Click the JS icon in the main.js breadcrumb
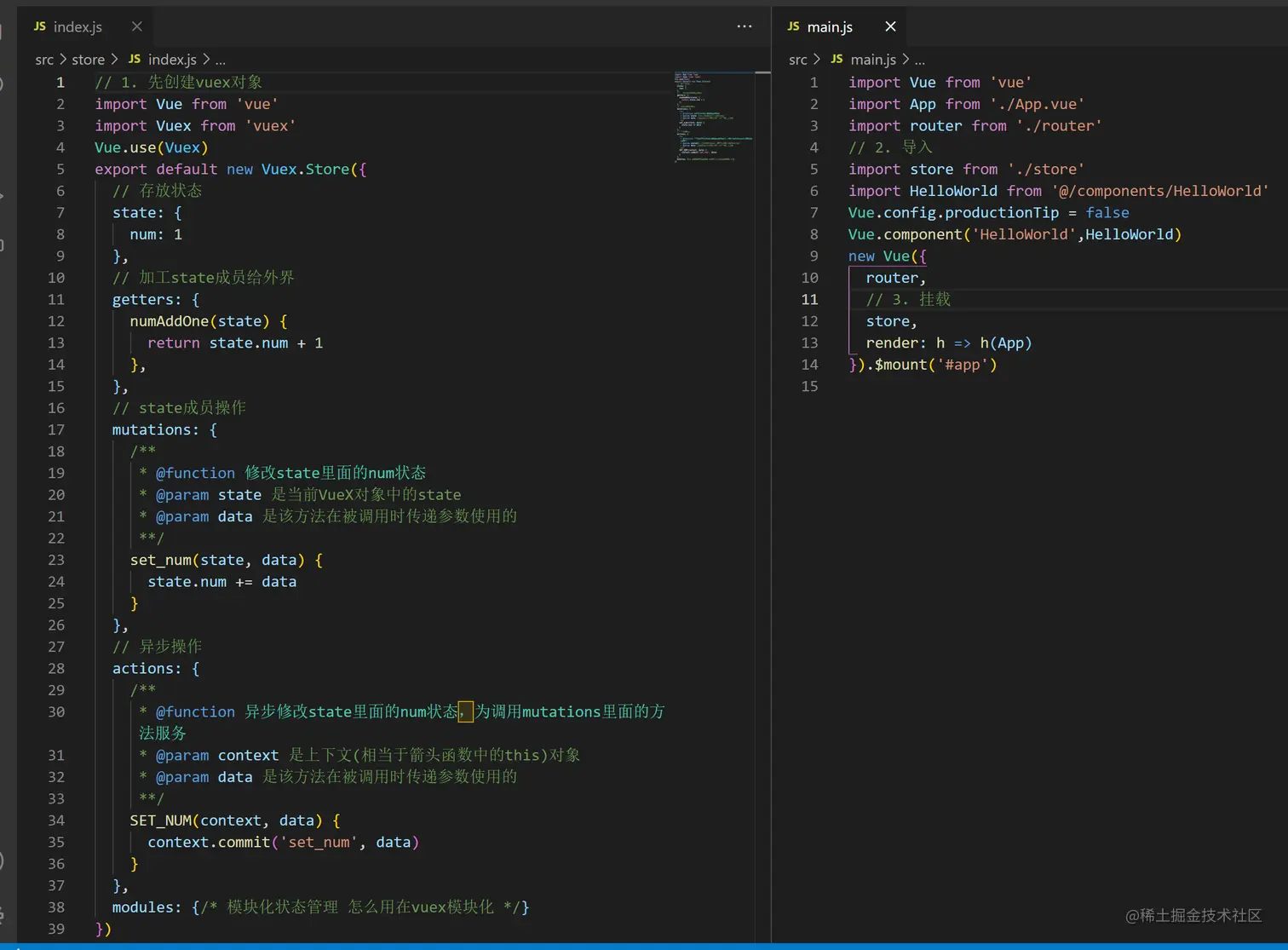The image size is (1288, 950). (837, 59)
